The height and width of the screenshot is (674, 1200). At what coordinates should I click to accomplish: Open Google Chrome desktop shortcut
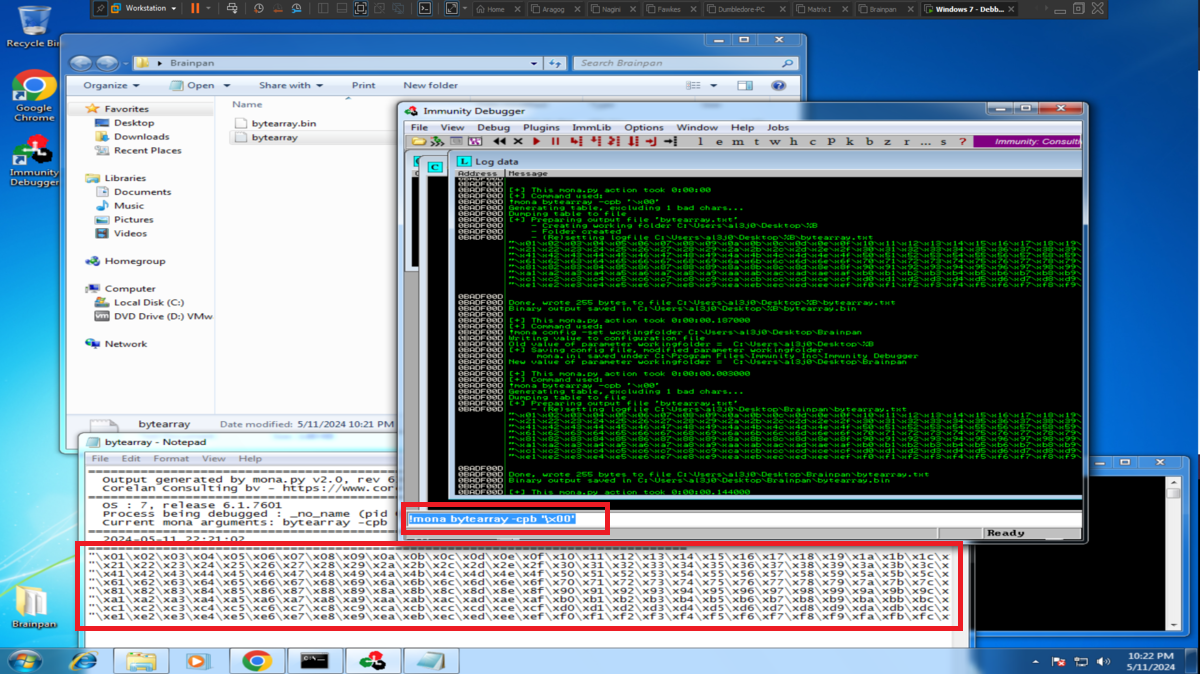point(34,96)
